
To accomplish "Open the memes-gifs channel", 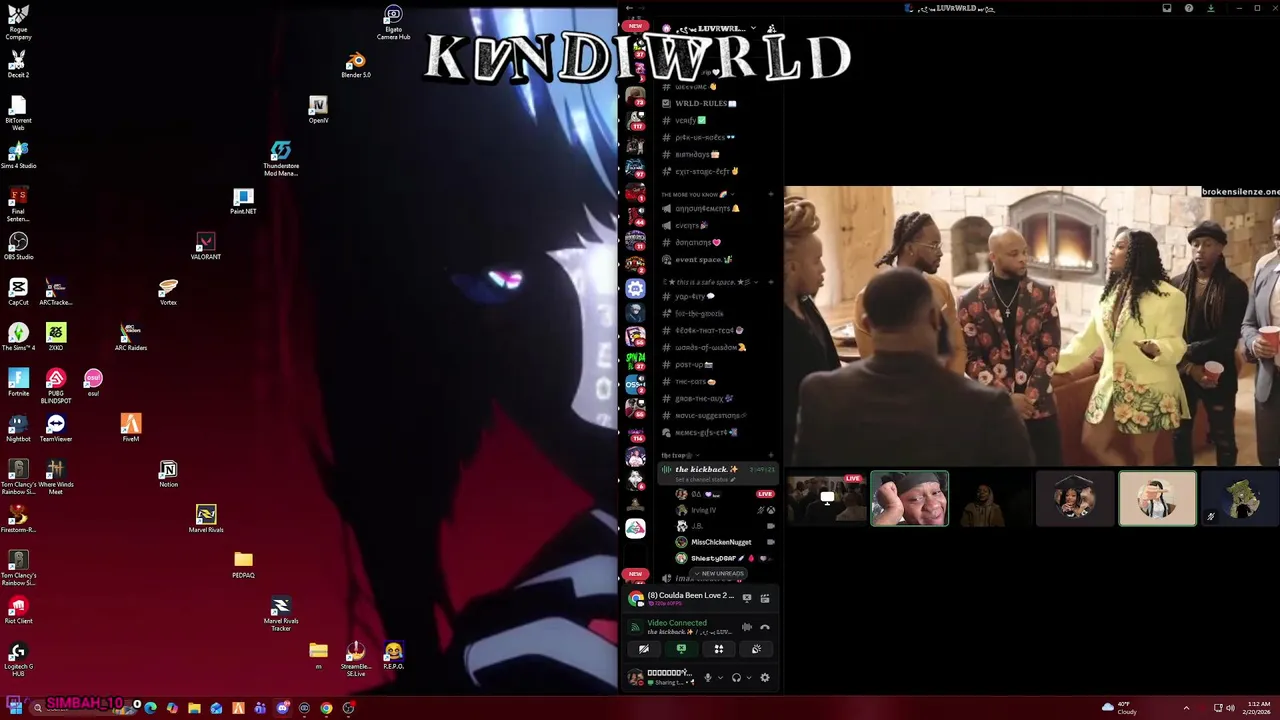I will point(706,432).
